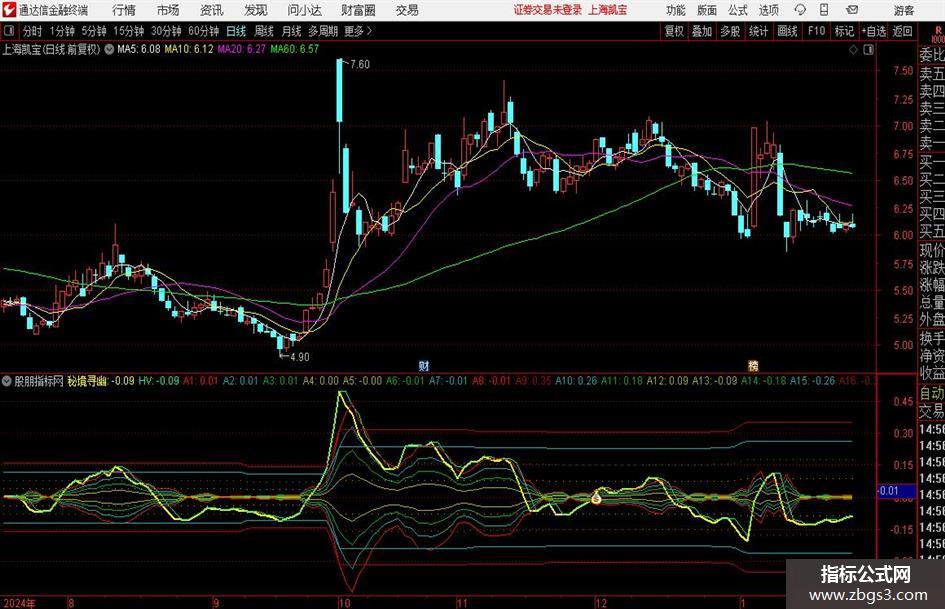Click the 叠加 overlay toolbar button
The width and height of the screenshot is (945, 609).
click(702, 31)
